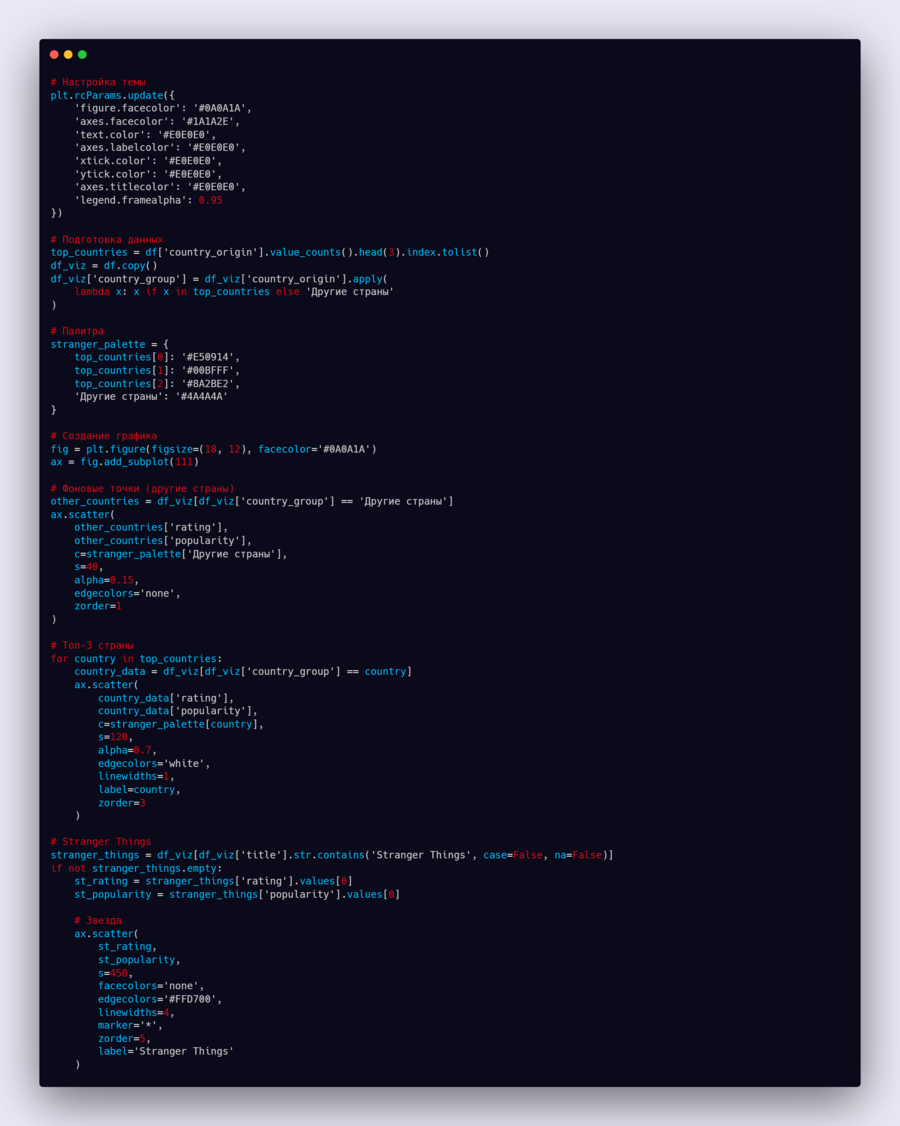The image size is (900, 1126).
Task: Click the country_data['popularity'] argument line
Action: pyautogui.click(x=178, y=711)
